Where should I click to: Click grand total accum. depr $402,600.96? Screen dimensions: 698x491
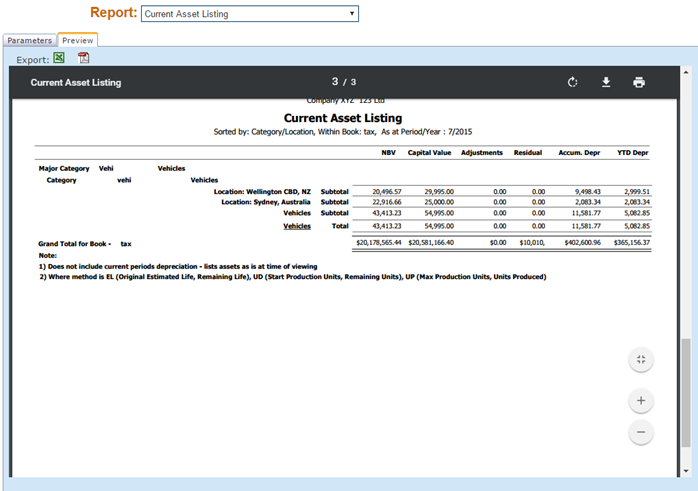[x=582, y=243]
